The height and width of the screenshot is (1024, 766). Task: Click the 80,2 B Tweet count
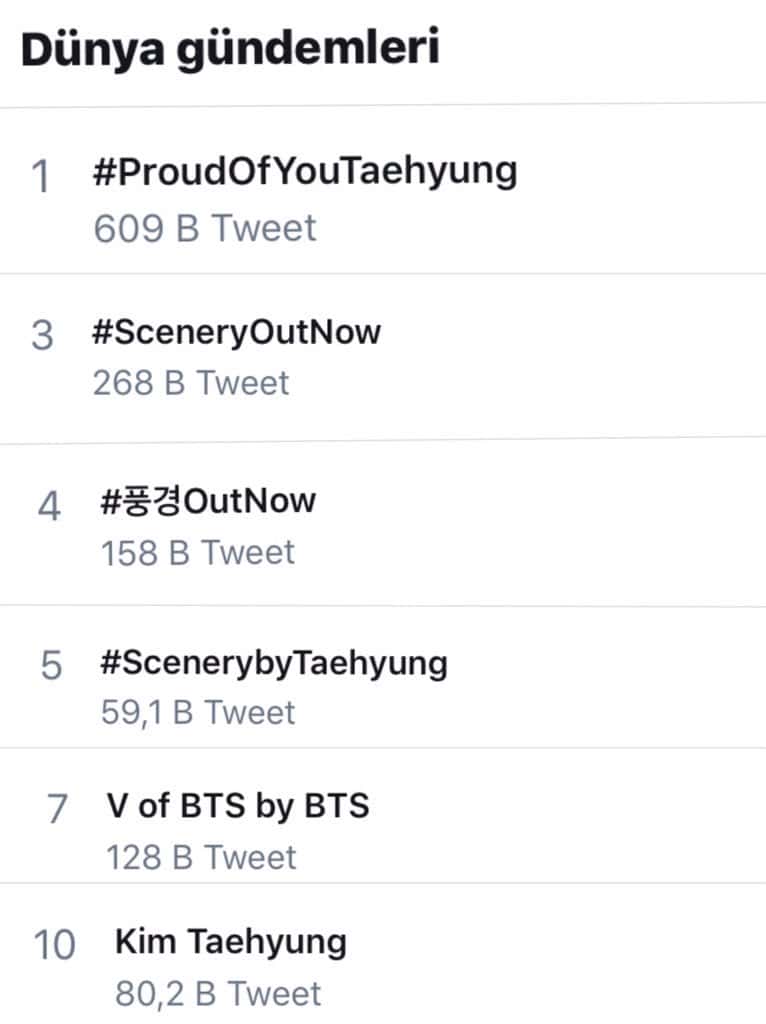click(x=218, y=994)
